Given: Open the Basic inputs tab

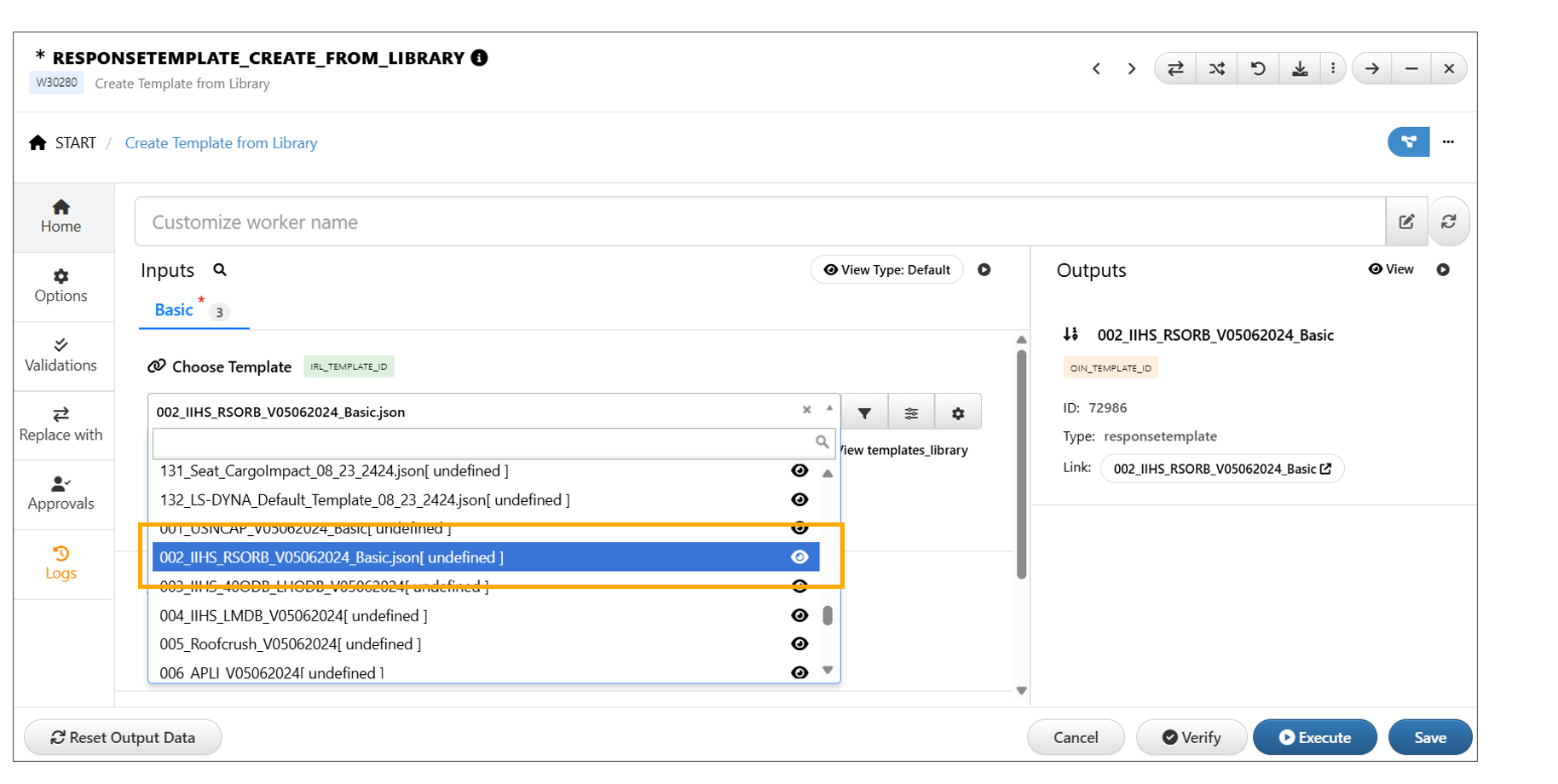Looking at the screenshot, I should click(x=174, y=310).
